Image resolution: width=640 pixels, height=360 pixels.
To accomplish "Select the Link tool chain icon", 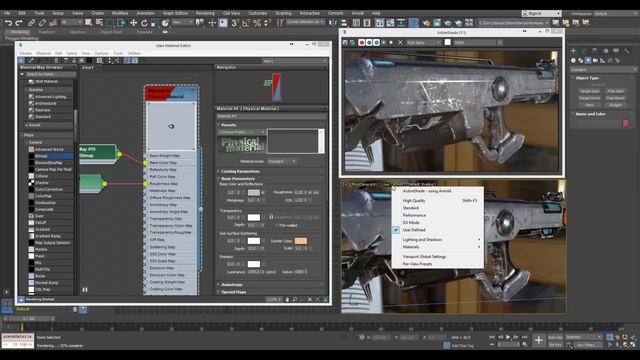I will click(x=32, y=23).
